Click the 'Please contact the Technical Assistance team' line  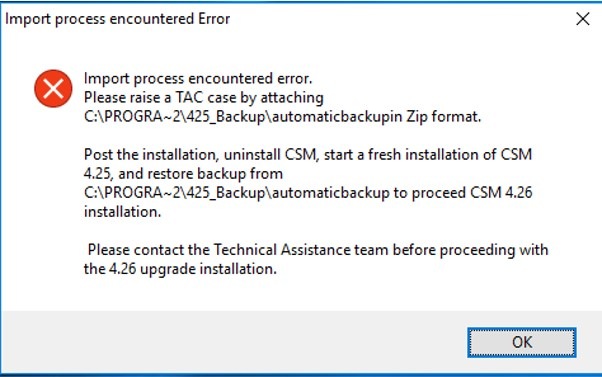click(x=318, y=250)
